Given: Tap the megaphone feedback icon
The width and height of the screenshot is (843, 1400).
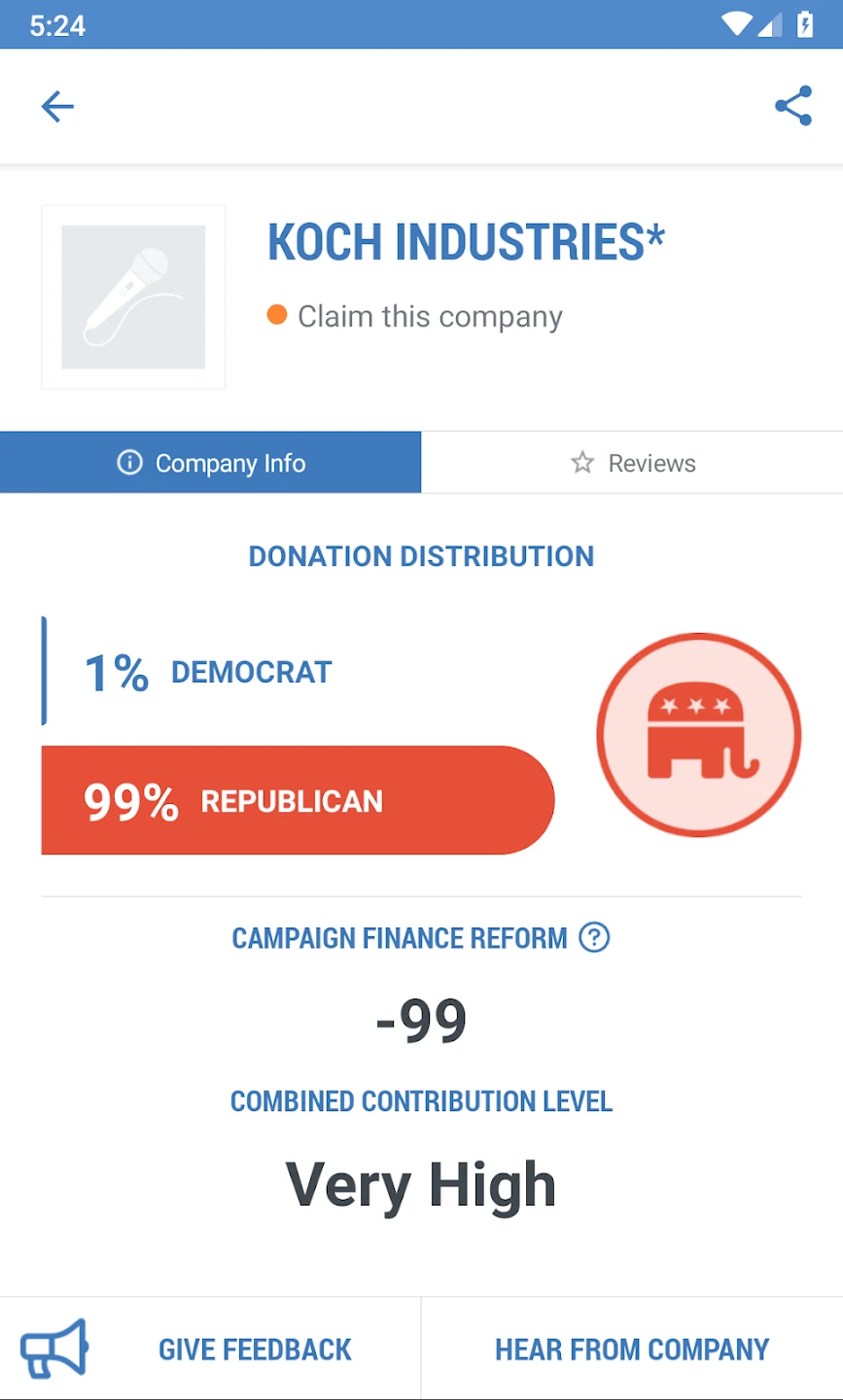Looking at the screenshot, I should [x=54, y=1348].
